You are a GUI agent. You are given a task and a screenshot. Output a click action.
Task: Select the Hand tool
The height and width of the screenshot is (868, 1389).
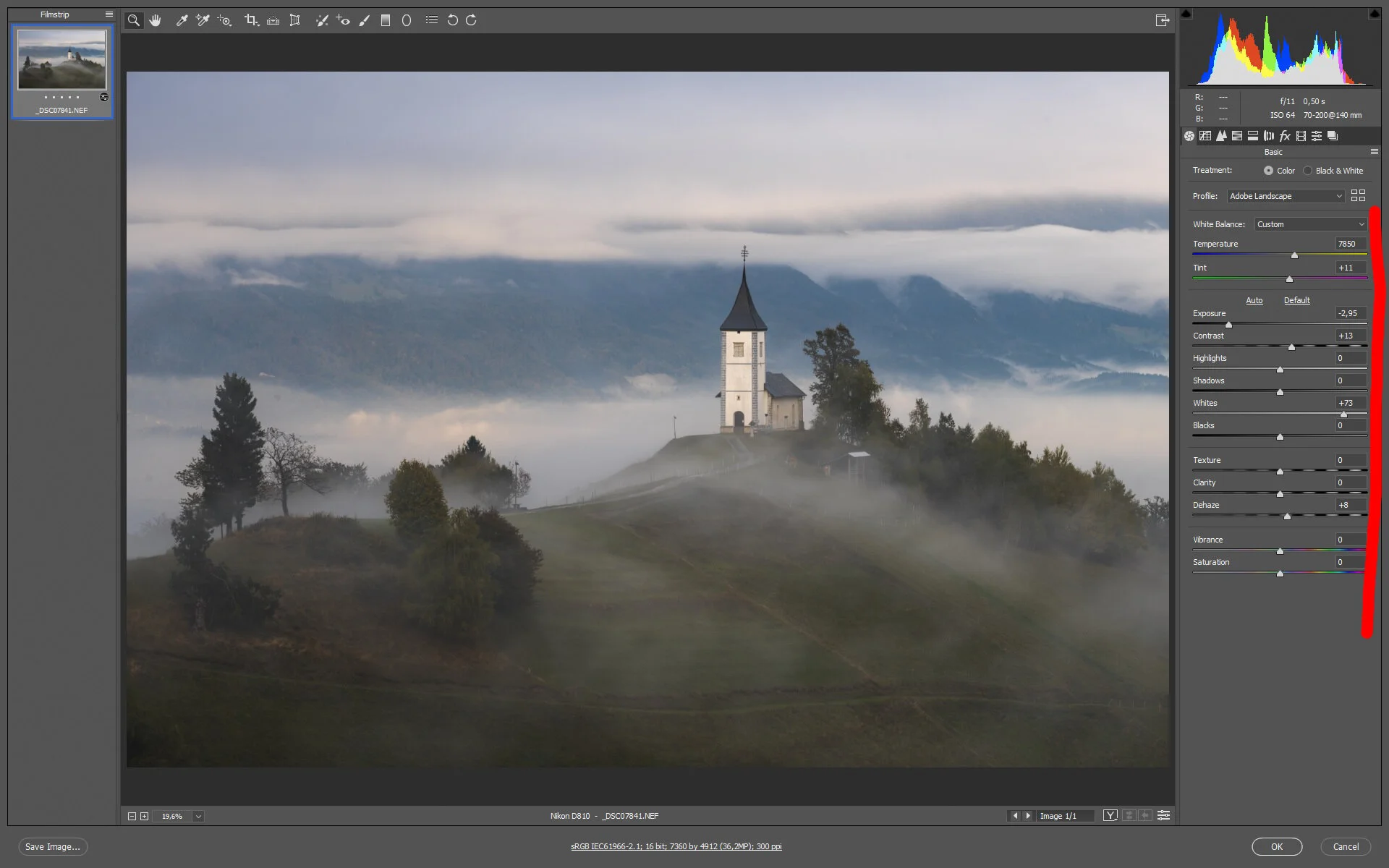click(x=155, y=20)
